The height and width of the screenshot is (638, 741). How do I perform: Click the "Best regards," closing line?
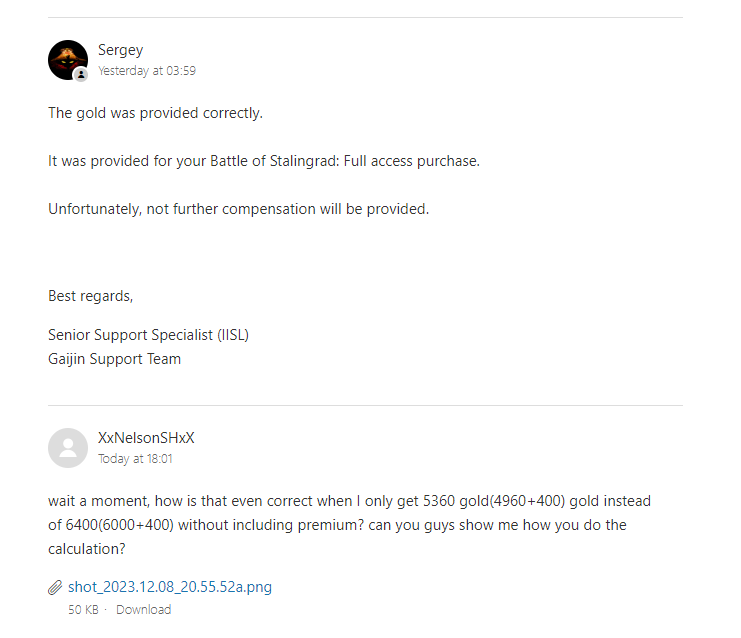click(90, 296)
